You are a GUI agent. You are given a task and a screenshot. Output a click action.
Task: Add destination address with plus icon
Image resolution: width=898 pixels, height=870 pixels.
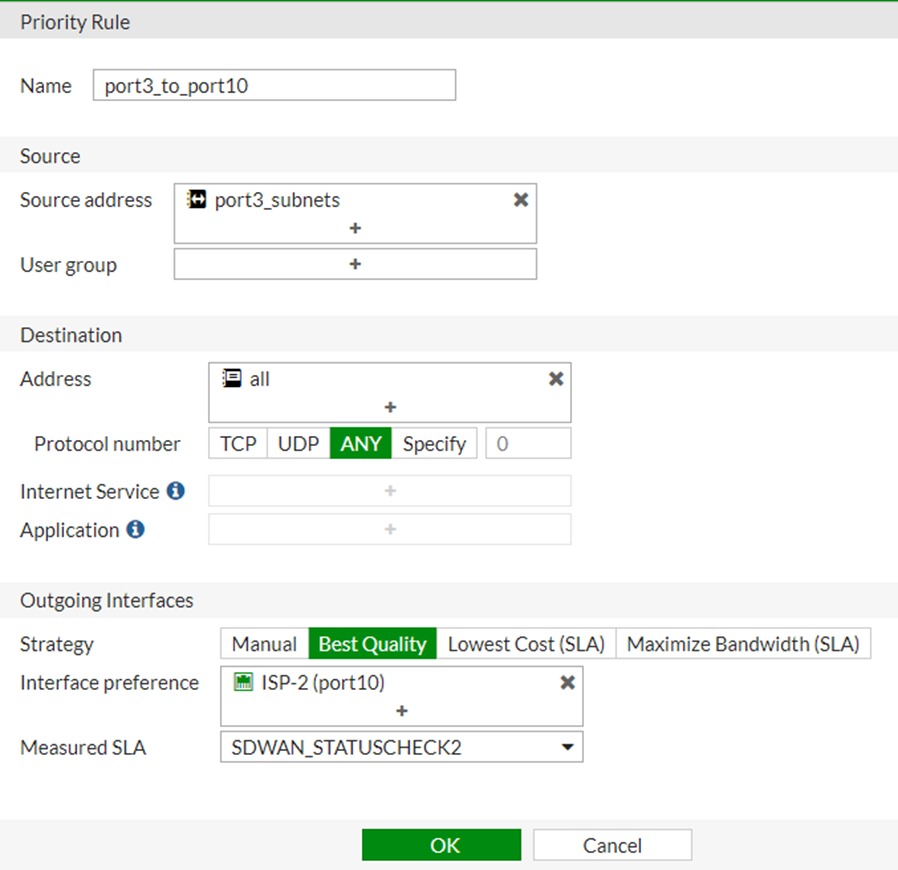coord(390,407)
